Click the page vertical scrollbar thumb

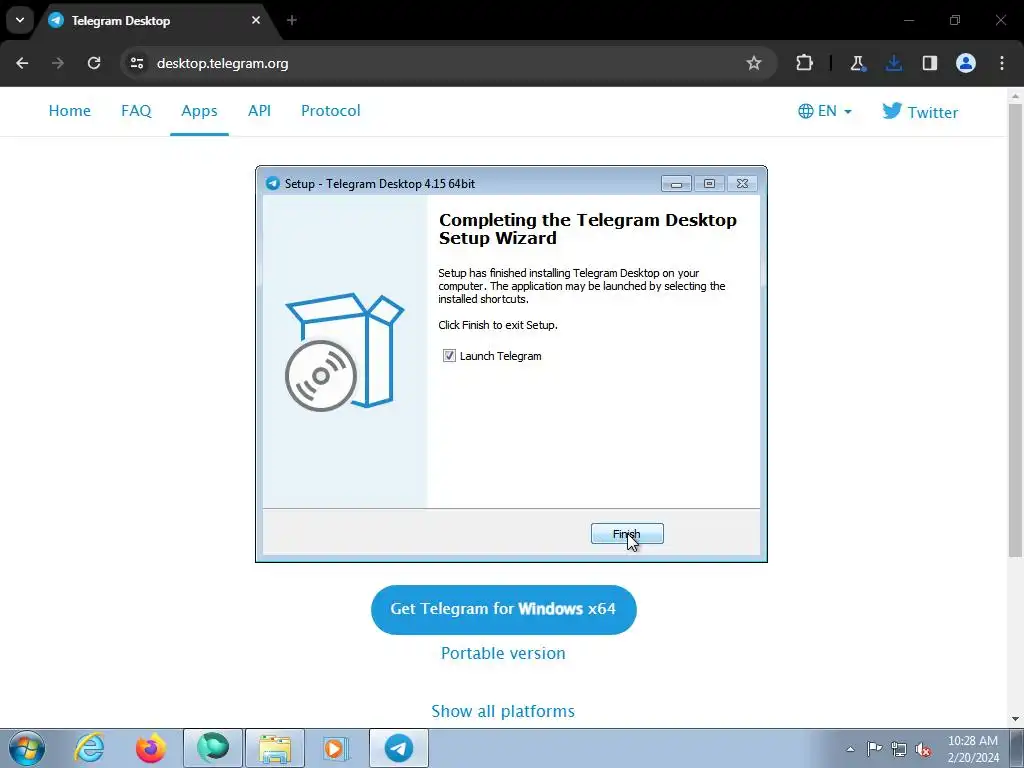pyautogui.click(x=1016, y=330)
